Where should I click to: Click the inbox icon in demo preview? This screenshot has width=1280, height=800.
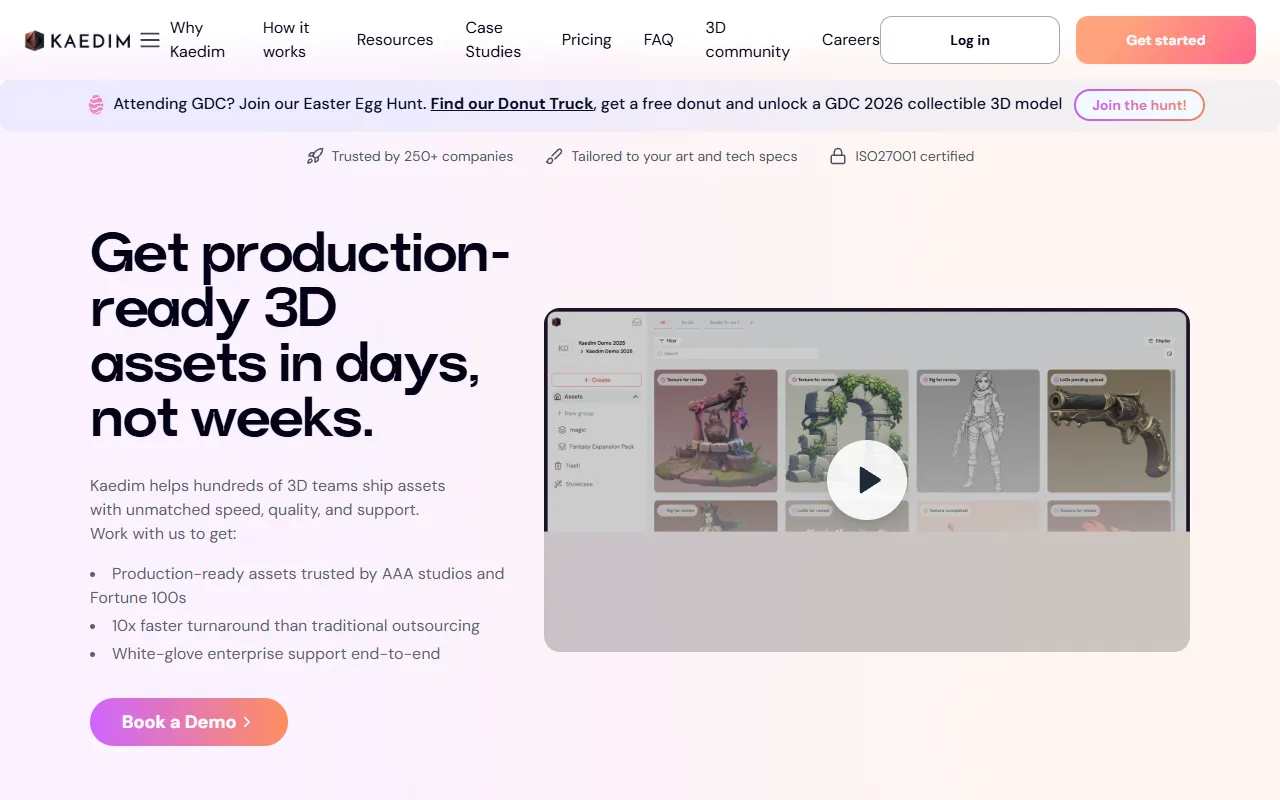[x=636, y=322]
